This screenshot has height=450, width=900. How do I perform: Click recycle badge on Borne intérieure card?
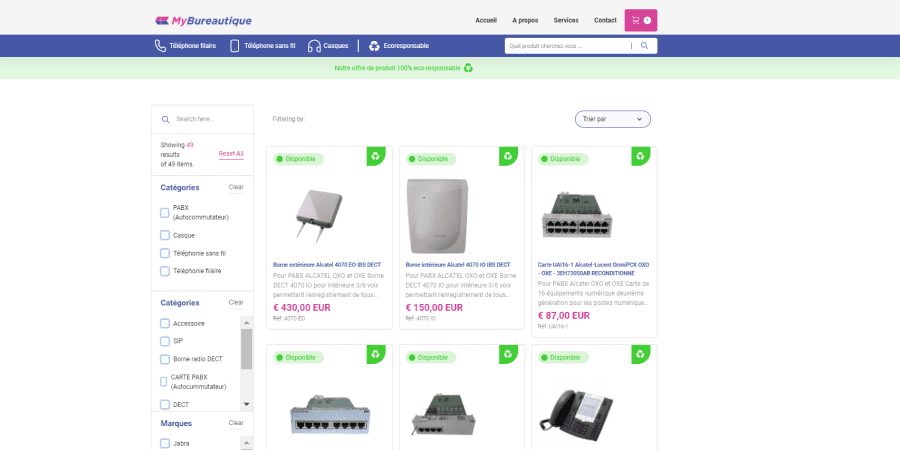[x=508, y=156]
